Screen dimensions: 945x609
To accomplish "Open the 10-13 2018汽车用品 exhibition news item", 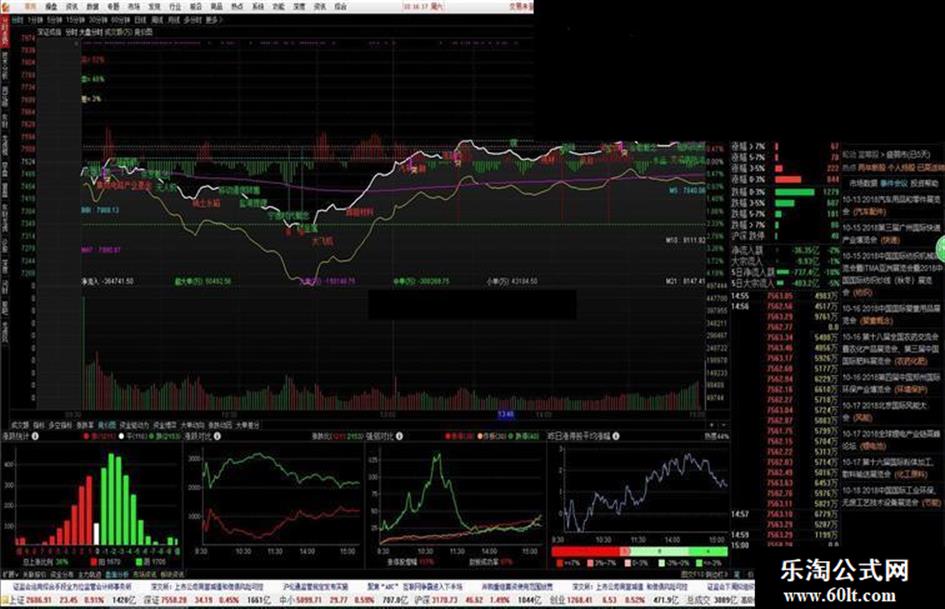I will click(891, 205).
